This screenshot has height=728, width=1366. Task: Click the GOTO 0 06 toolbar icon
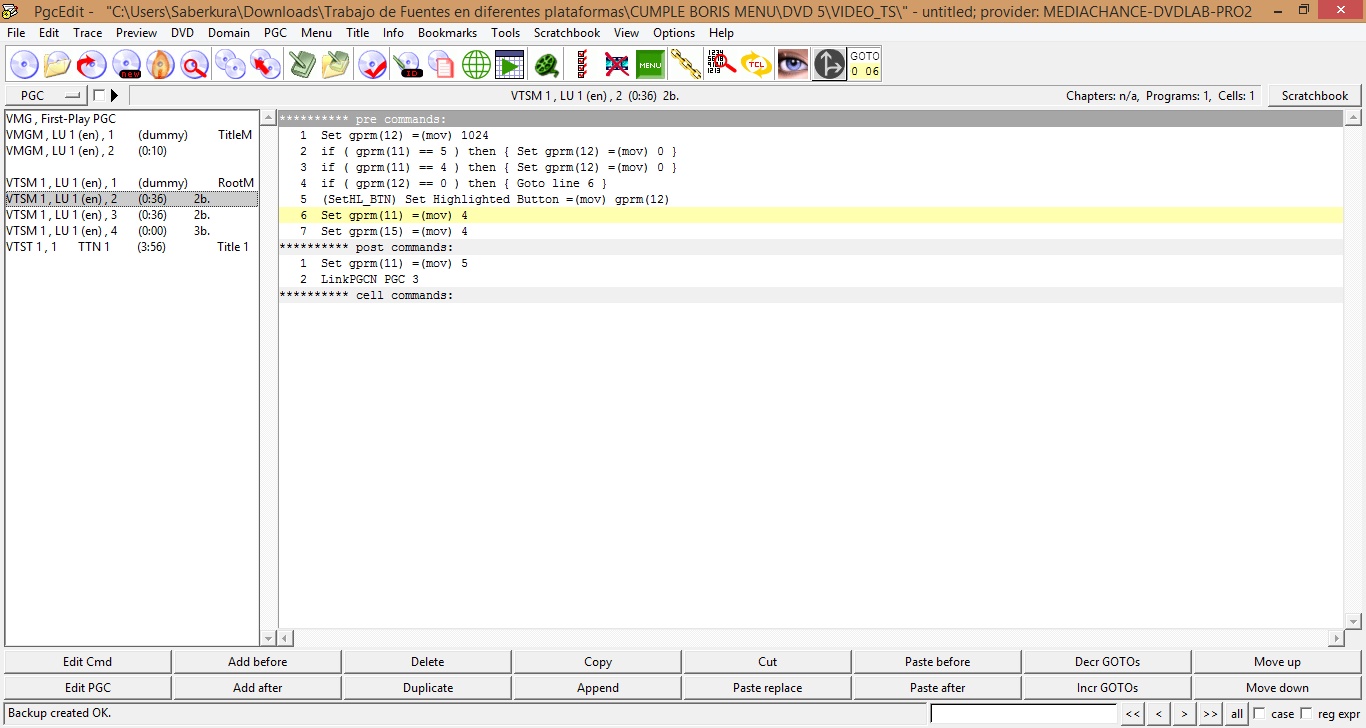click(865, 65)
